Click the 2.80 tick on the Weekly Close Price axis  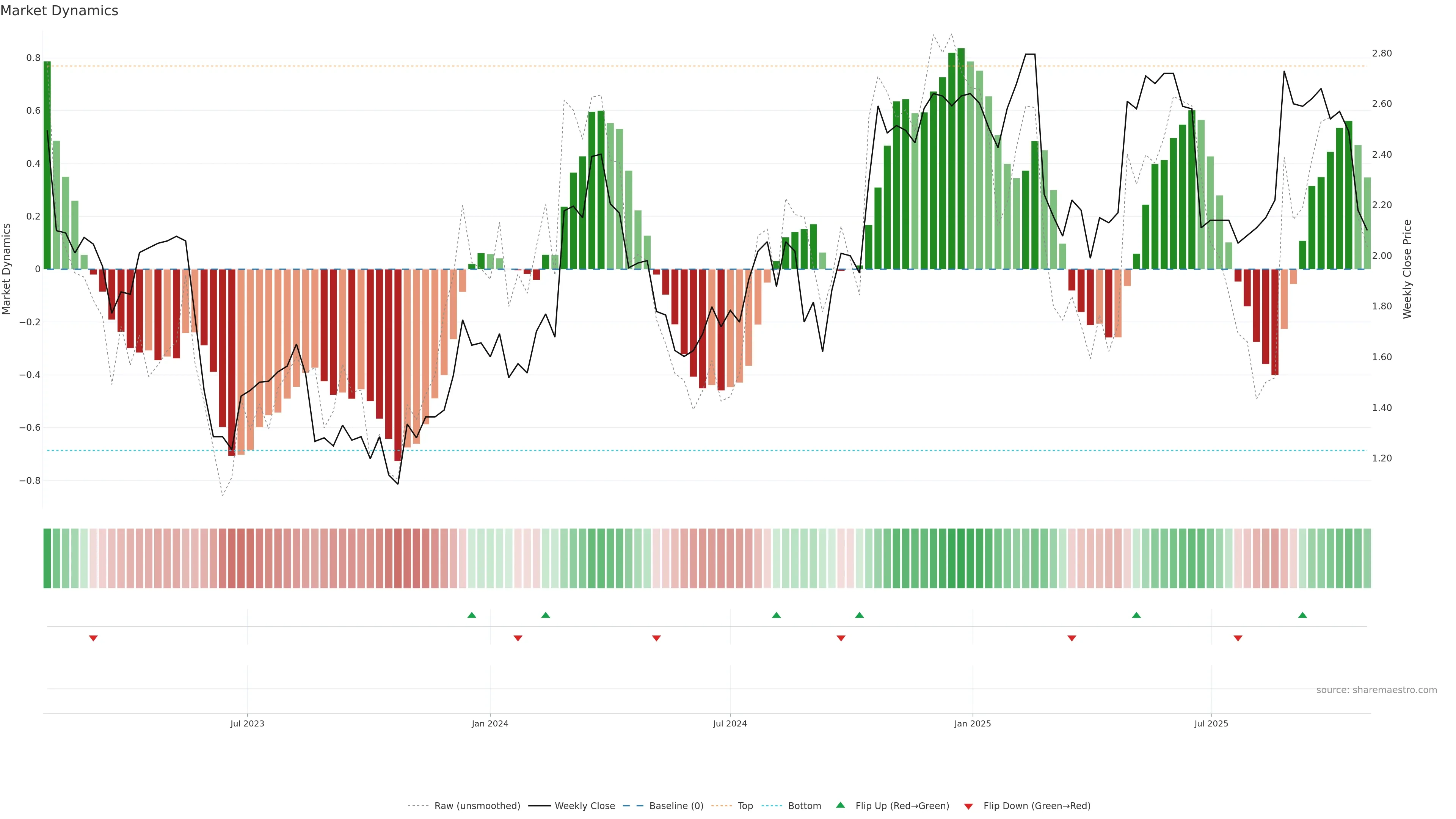1381,53
